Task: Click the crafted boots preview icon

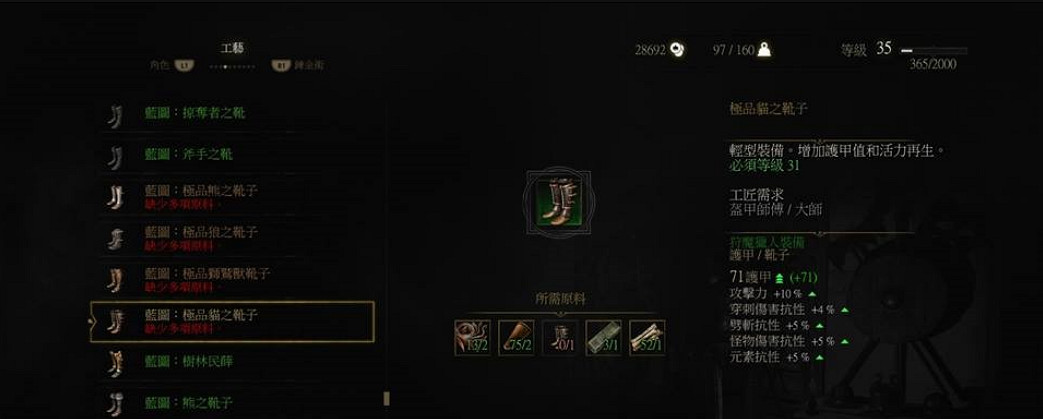Action: 559,200
